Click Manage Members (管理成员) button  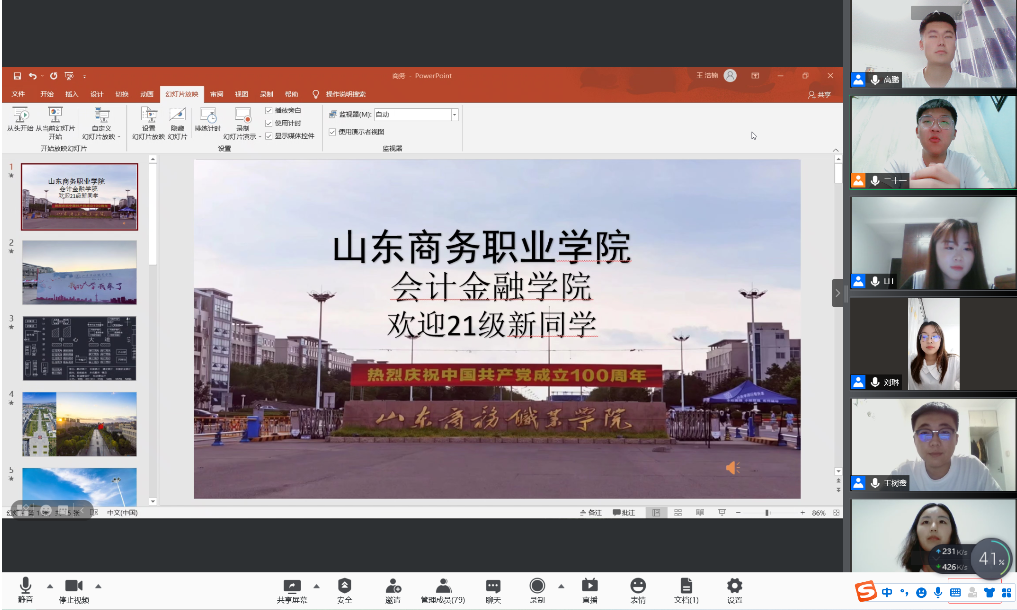point(442,586)
